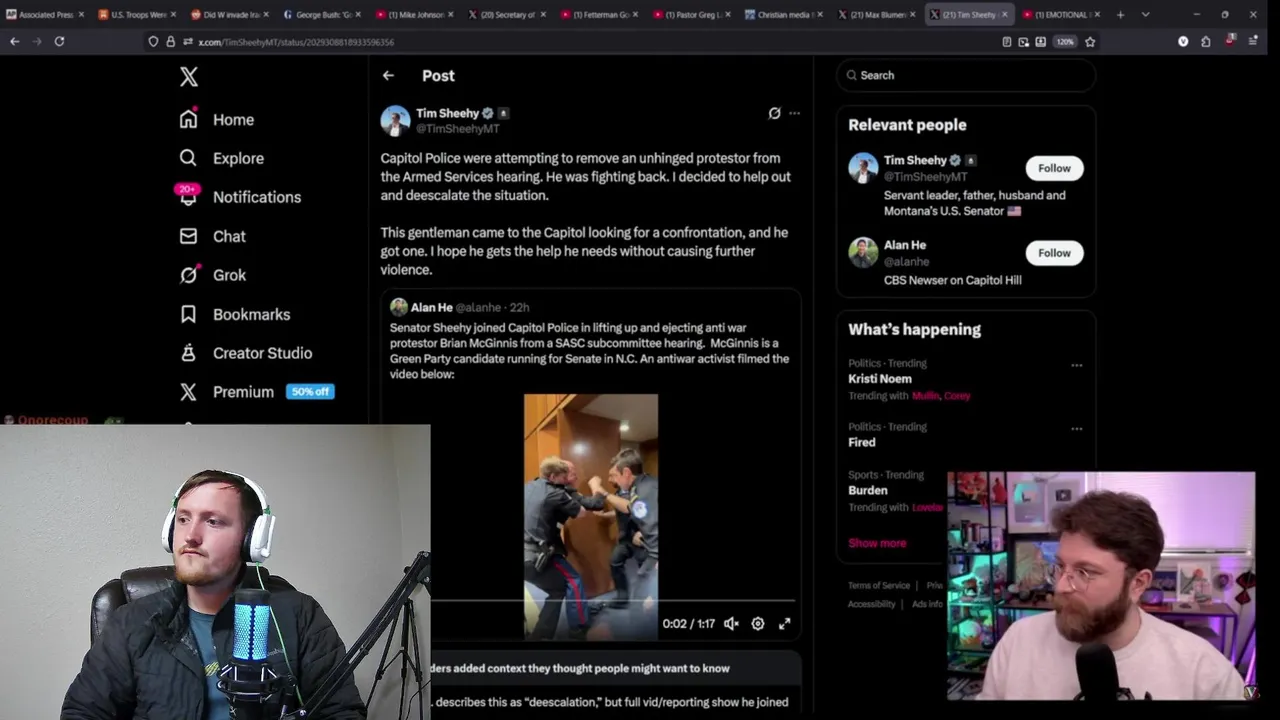Click the Premium X icon
This screenshot has width=1280, height=720.
point(188,392)
